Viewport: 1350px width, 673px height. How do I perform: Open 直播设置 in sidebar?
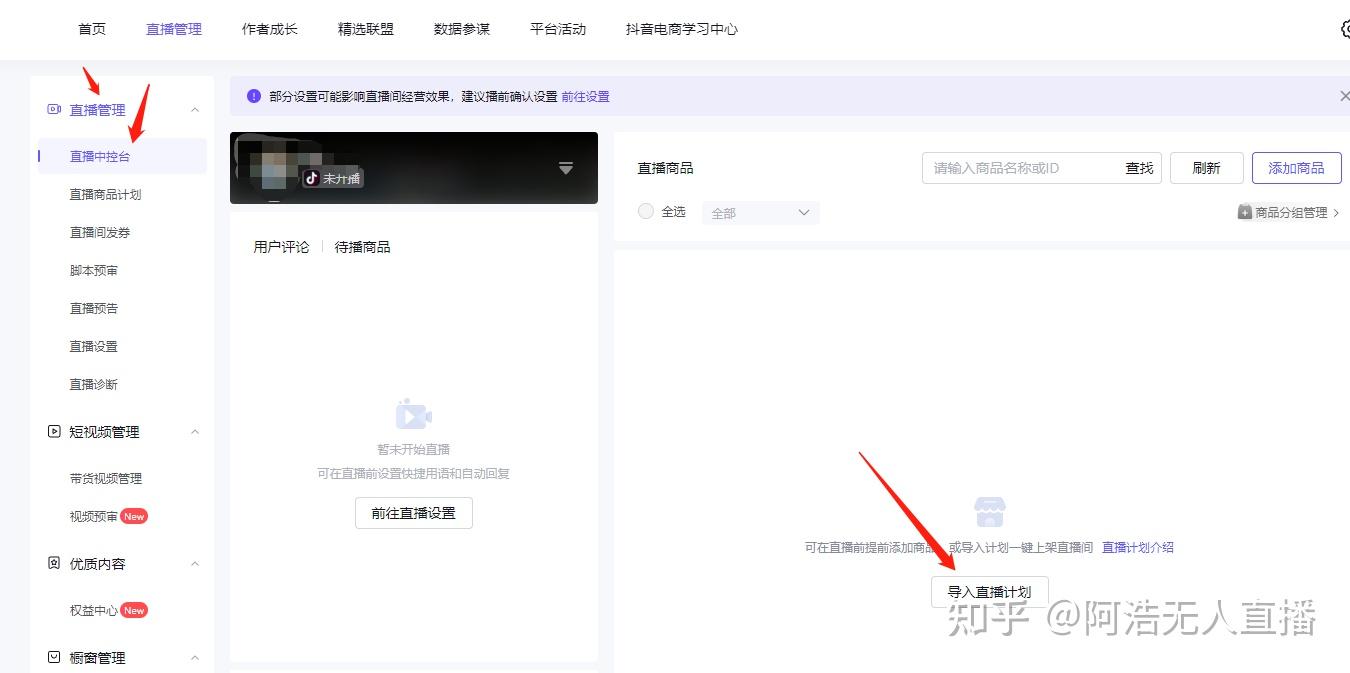click(x=93, y=346)
